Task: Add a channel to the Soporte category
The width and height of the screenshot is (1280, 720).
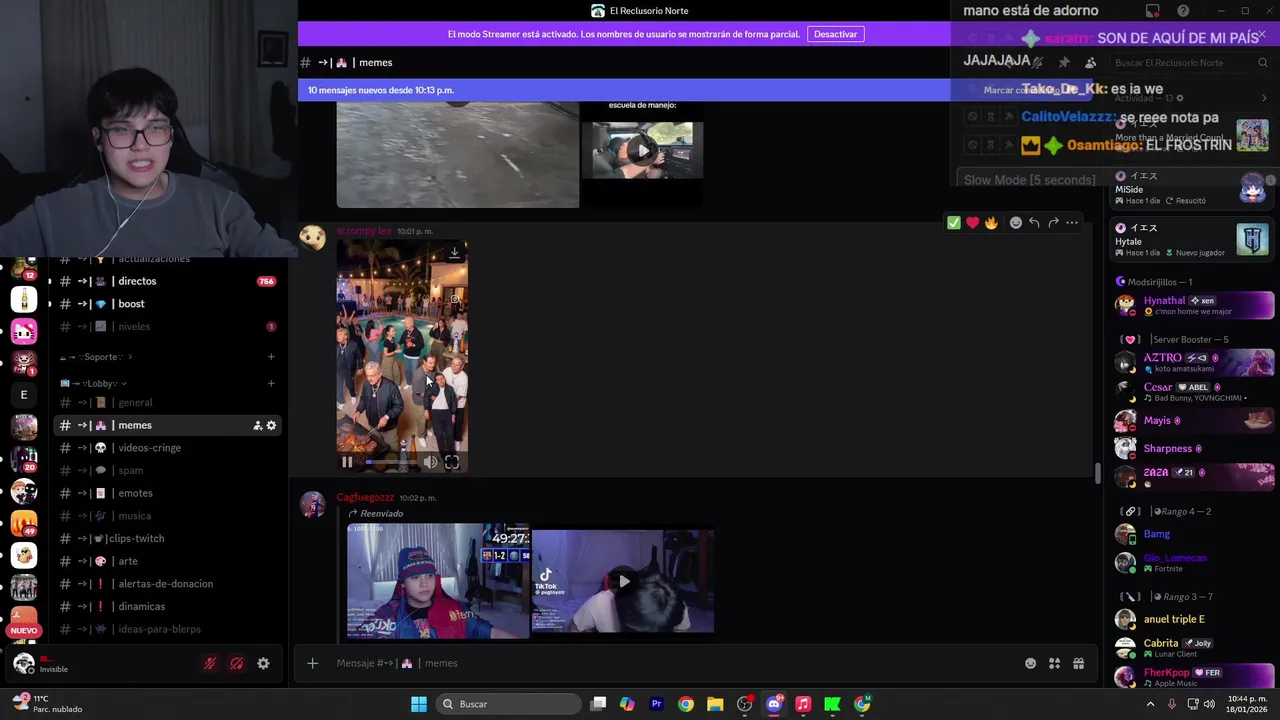Action: coord(271,357)
